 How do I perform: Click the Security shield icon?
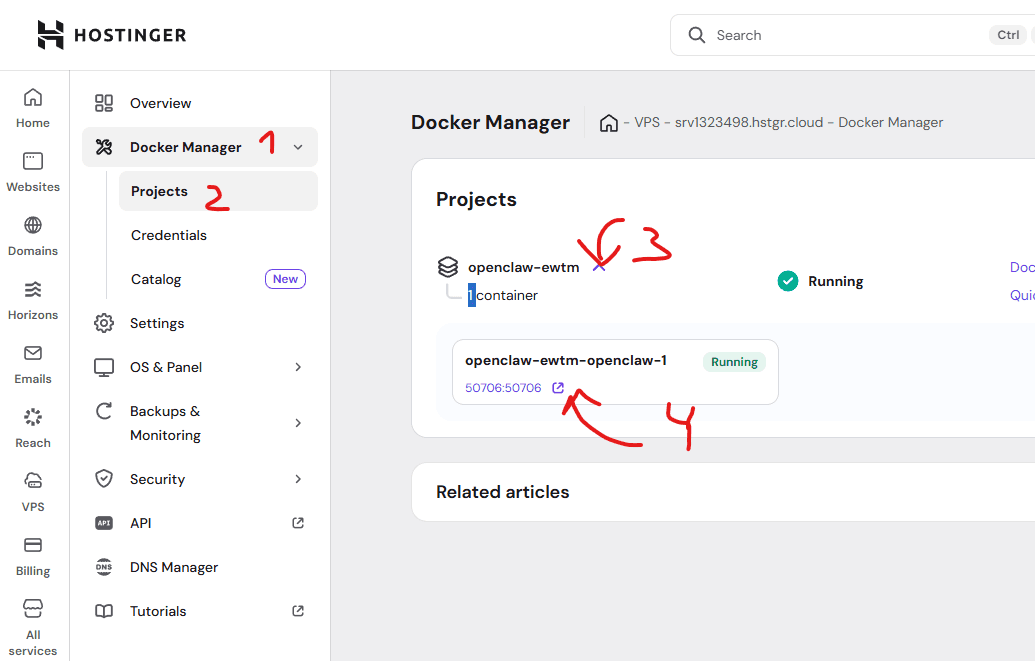pyautogui.click(x=104, y=479)
